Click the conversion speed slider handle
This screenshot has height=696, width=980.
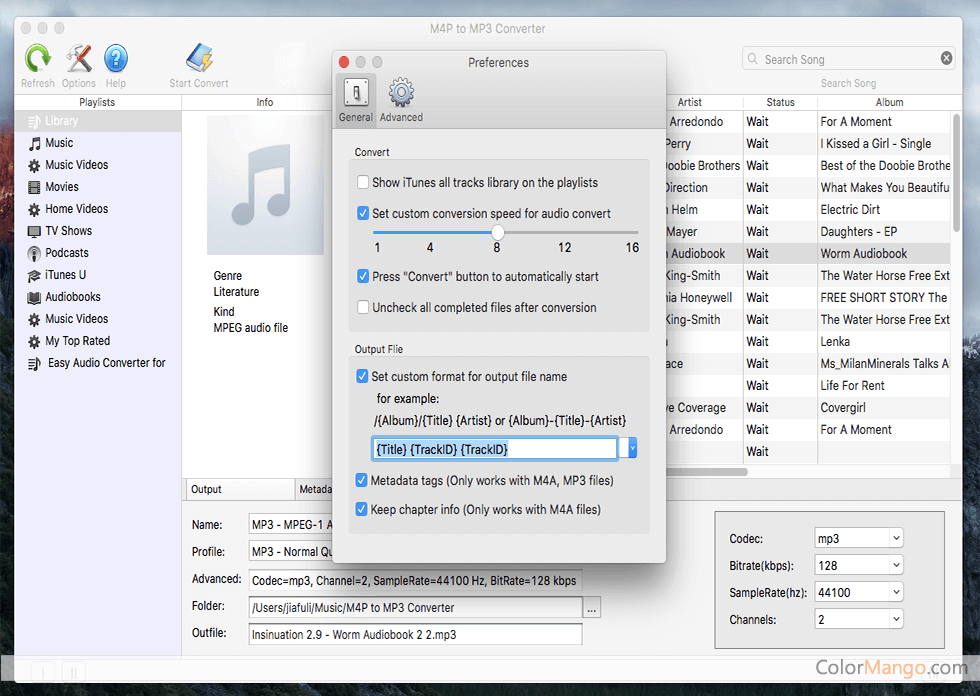pyautogui.click(x=497, y=232)
